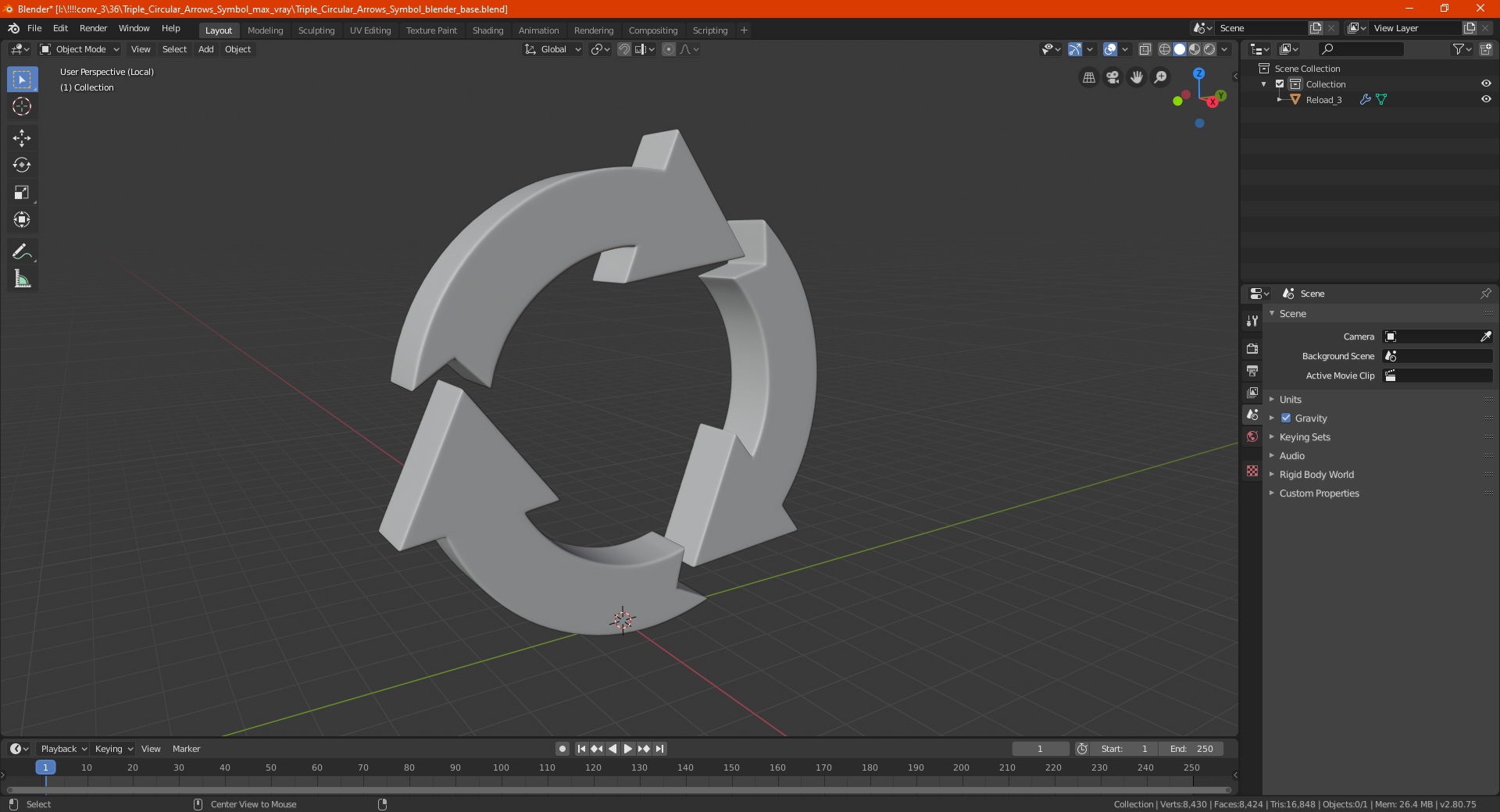This screenshot has width=1500, height=812.
Task: Activate the Annotate tool
Action: pyautogui.click(x=22, y=251)
